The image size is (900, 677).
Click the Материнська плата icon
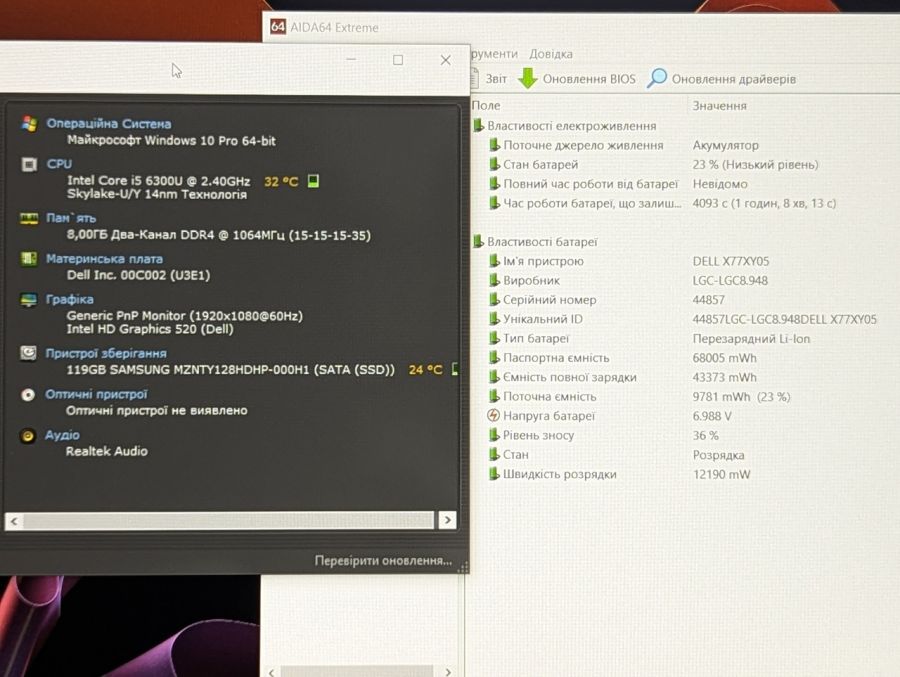coord(29,259)
